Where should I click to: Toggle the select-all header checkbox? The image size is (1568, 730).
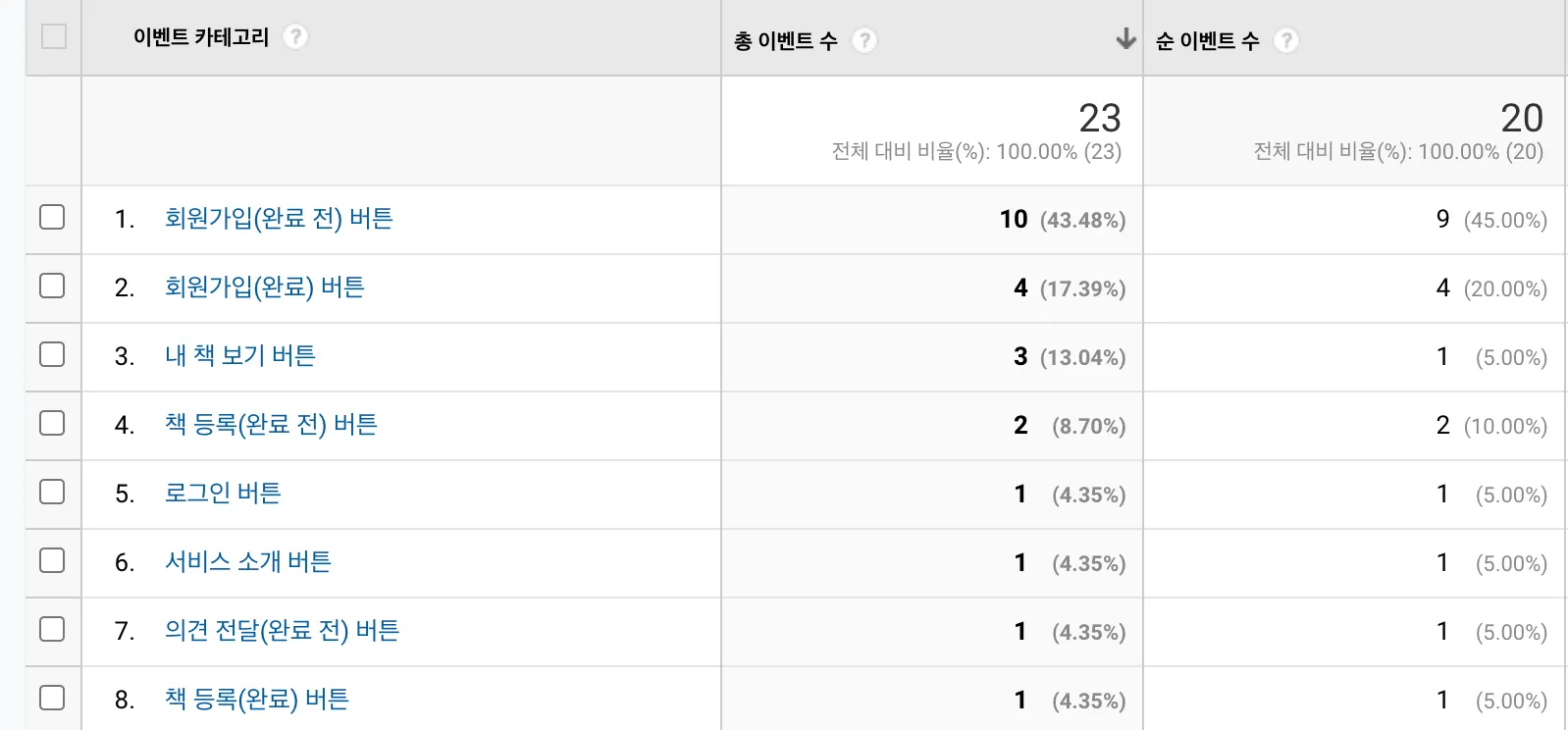[54, 36]
